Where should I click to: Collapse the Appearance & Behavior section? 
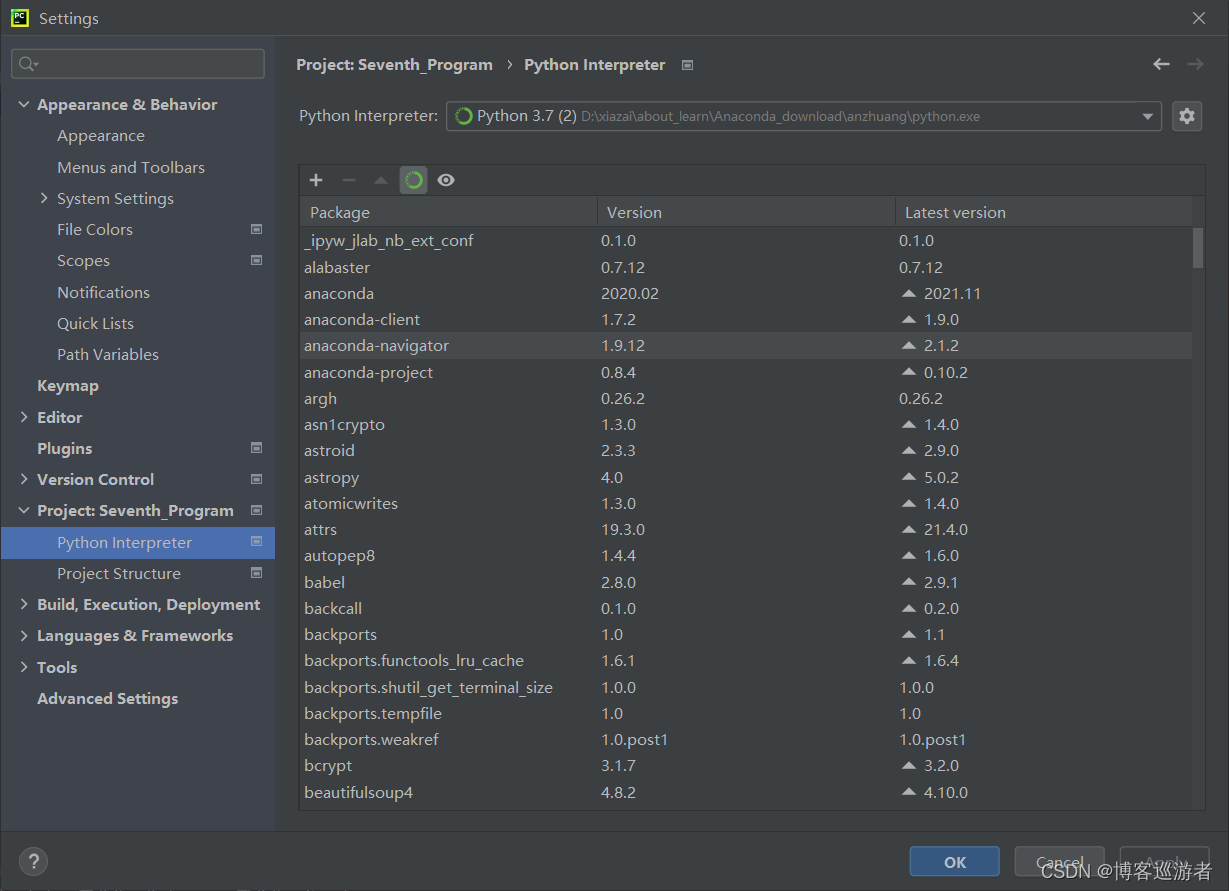(x=24, y=104)
